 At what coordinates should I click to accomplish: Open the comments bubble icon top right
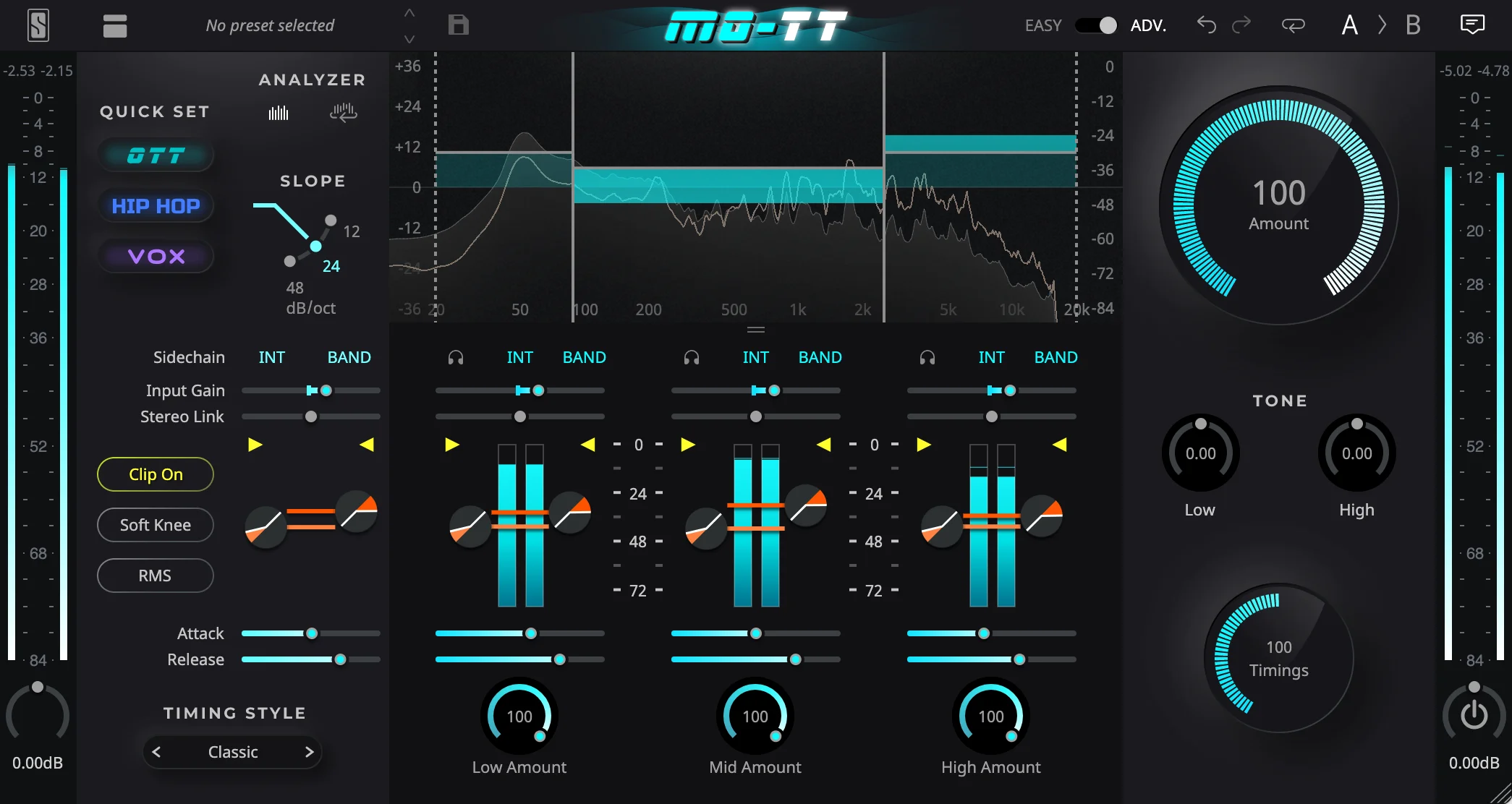(1474, 24)
